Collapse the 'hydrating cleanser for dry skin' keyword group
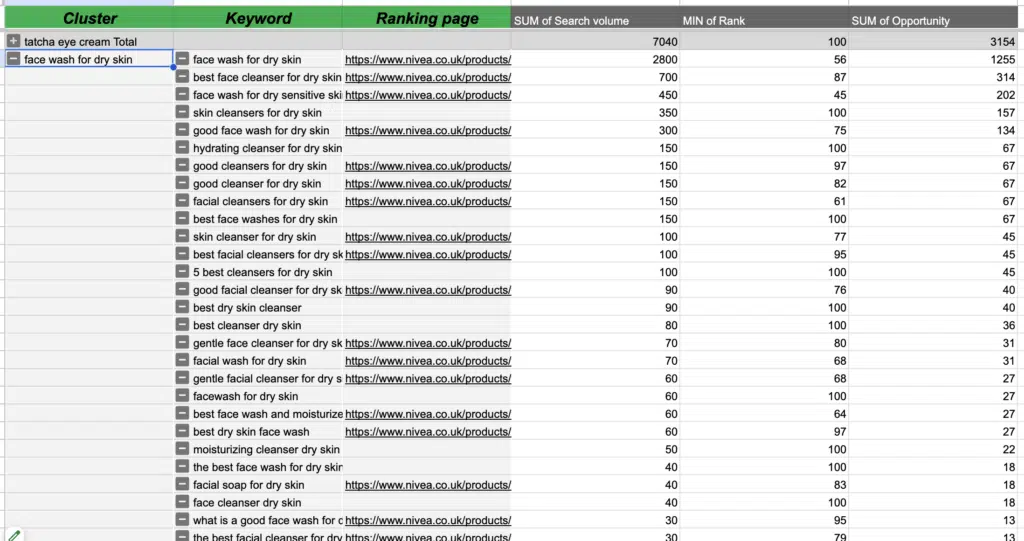Screen dimensions: 1024x541 tap(182, 148)
